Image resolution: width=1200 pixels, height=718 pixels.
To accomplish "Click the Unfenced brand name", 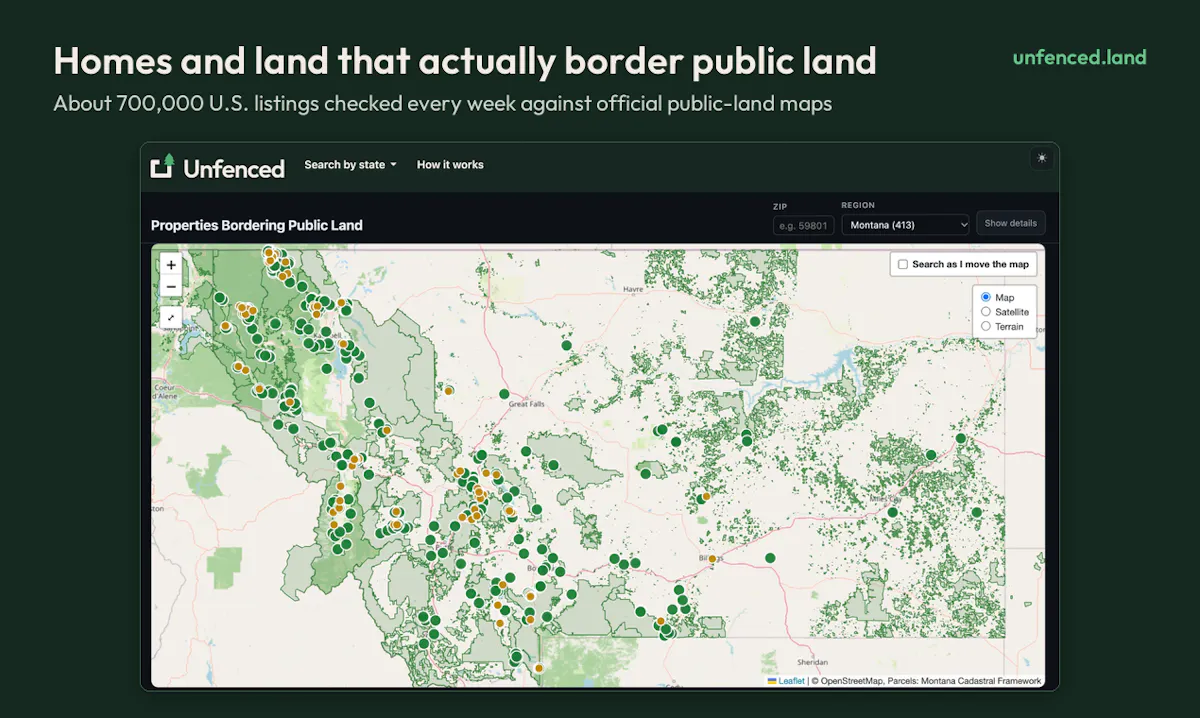I will 234,168.
